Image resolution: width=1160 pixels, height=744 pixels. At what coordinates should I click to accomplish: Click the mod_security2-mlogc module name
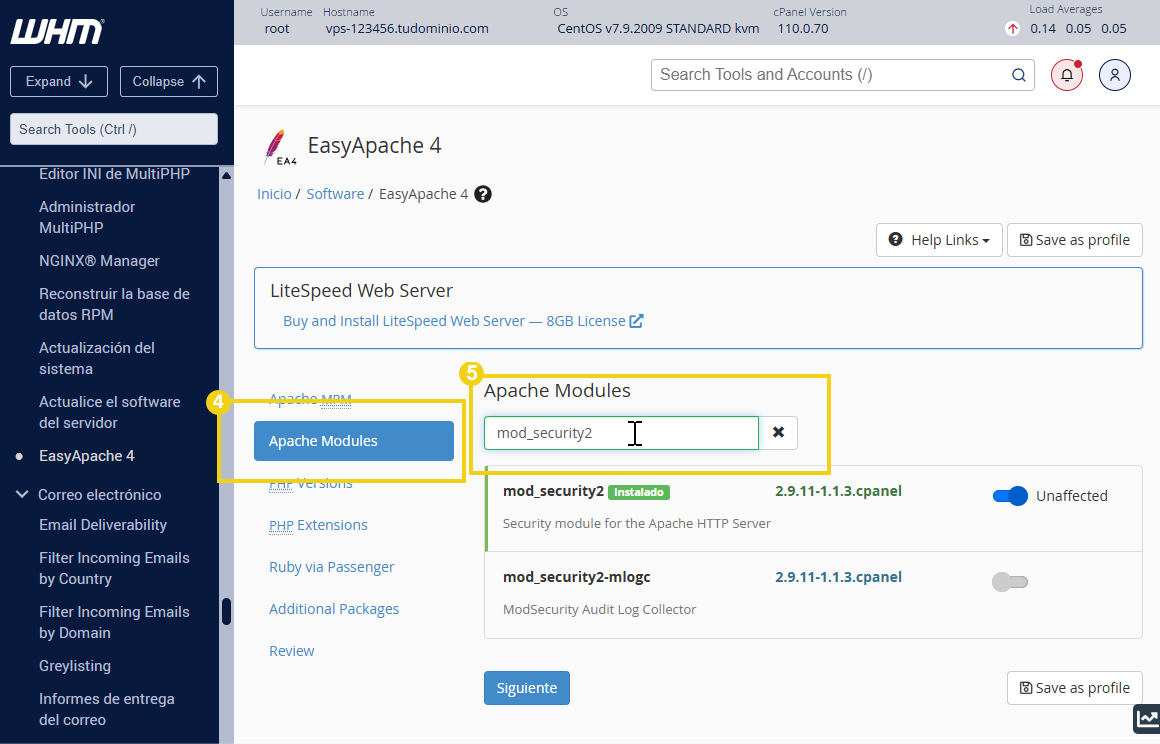576,577
